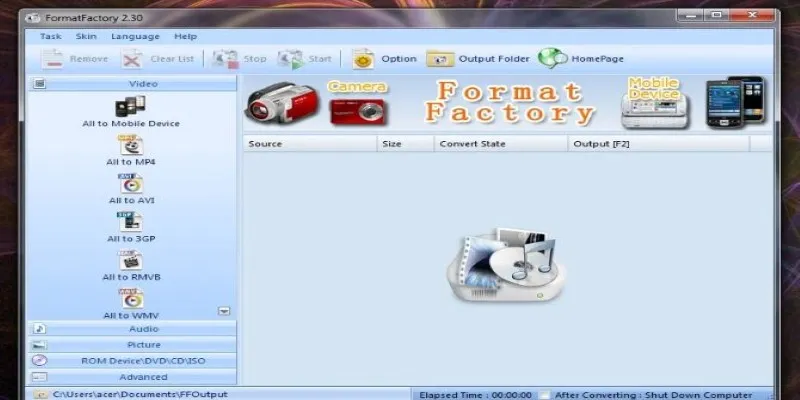Select the All to 3GP icon
The height and width of the screenshot is (400, 800).
click(131, 221)
